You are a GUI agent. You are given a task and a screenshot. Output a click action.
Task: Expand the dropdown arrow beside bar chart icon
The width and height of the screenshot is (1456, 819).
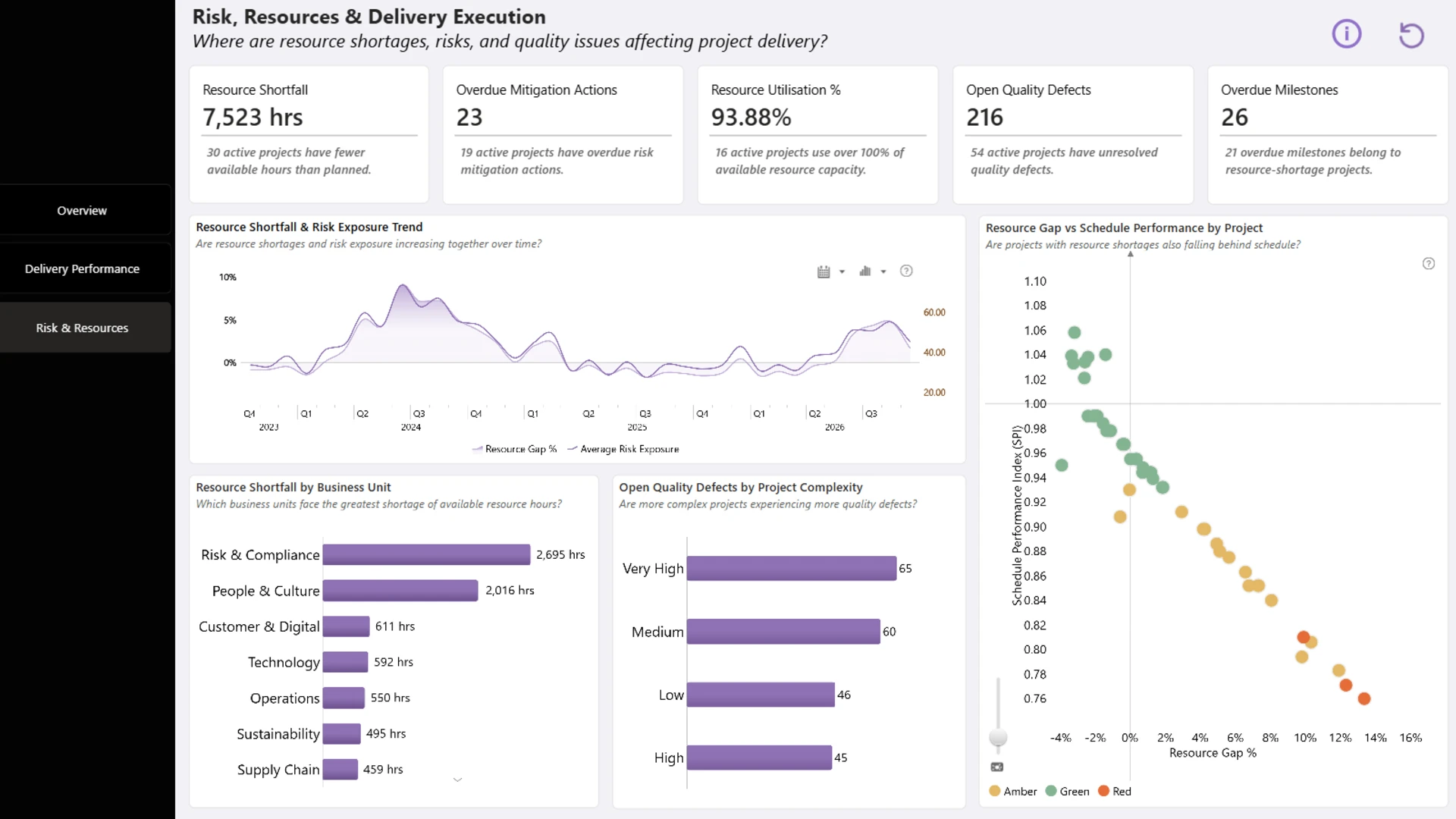(x=883, y=271)
